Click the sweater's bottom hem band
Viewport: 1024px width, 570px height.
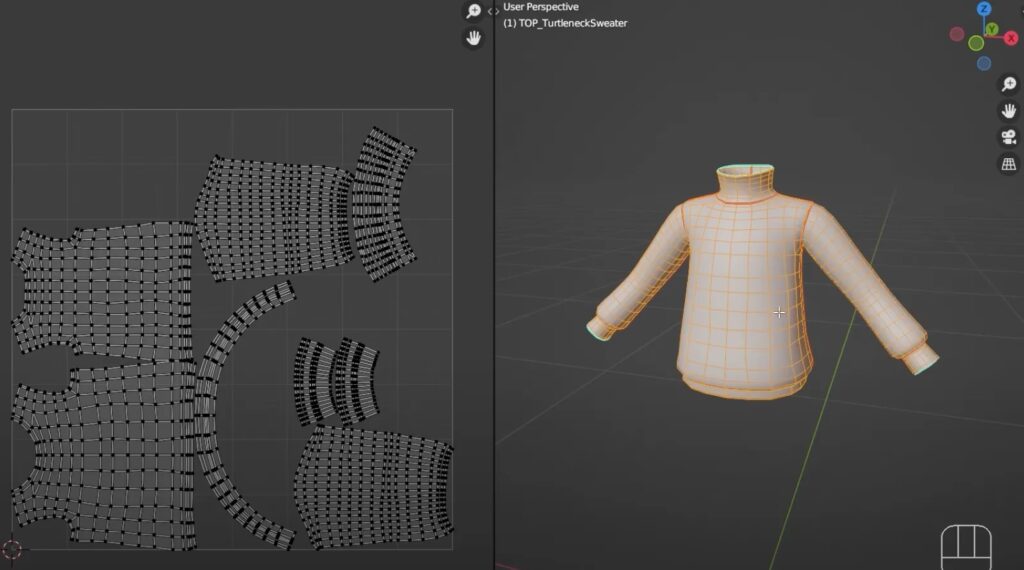(744, 385)
